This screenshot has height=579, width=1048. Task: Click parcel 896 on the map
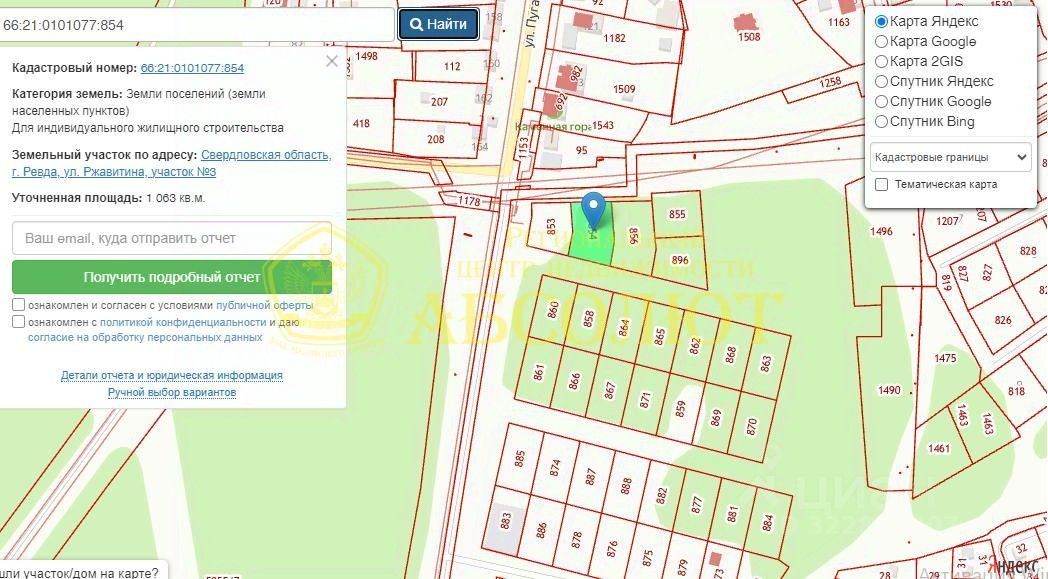(x=680, y=261)
